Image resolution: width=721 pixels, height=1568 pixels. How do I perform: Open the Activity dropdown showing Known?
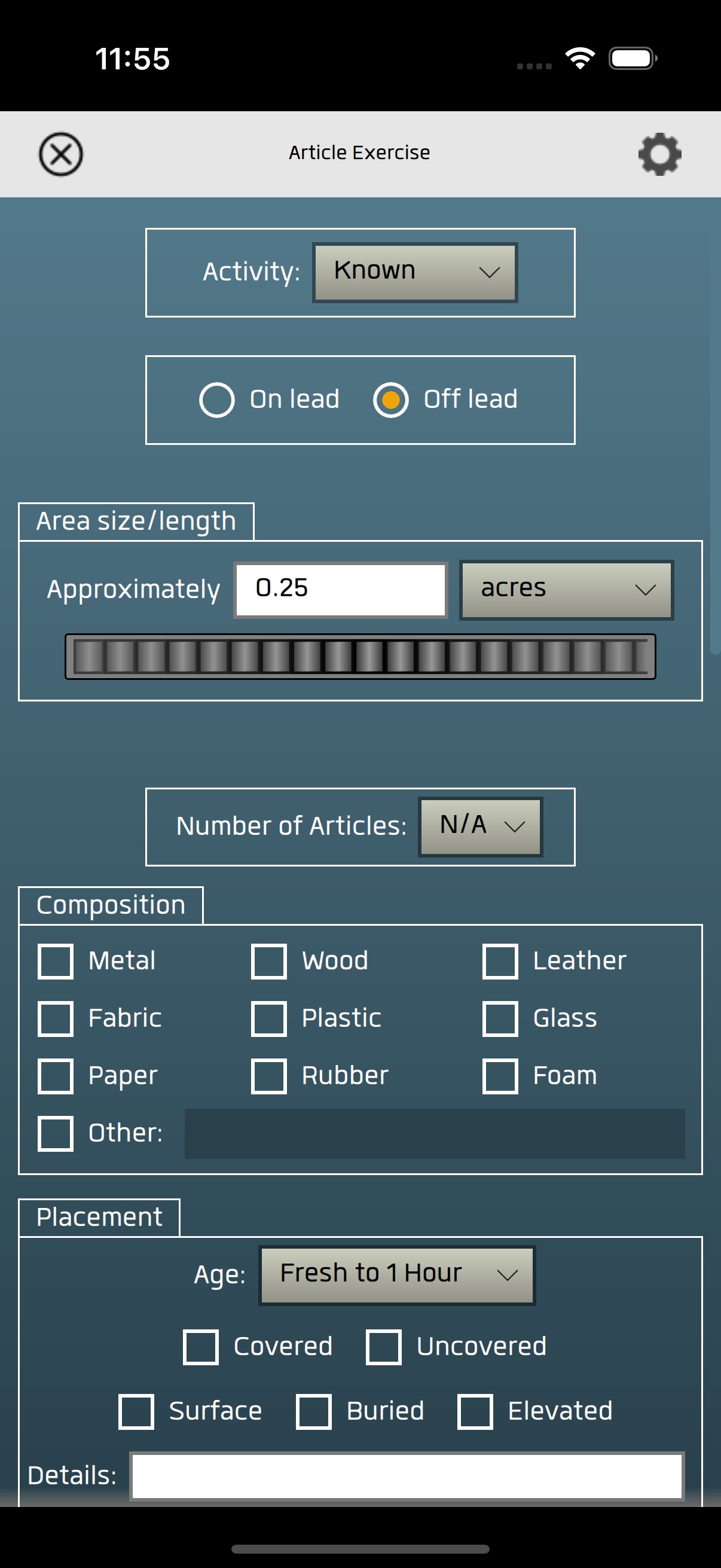415,272
